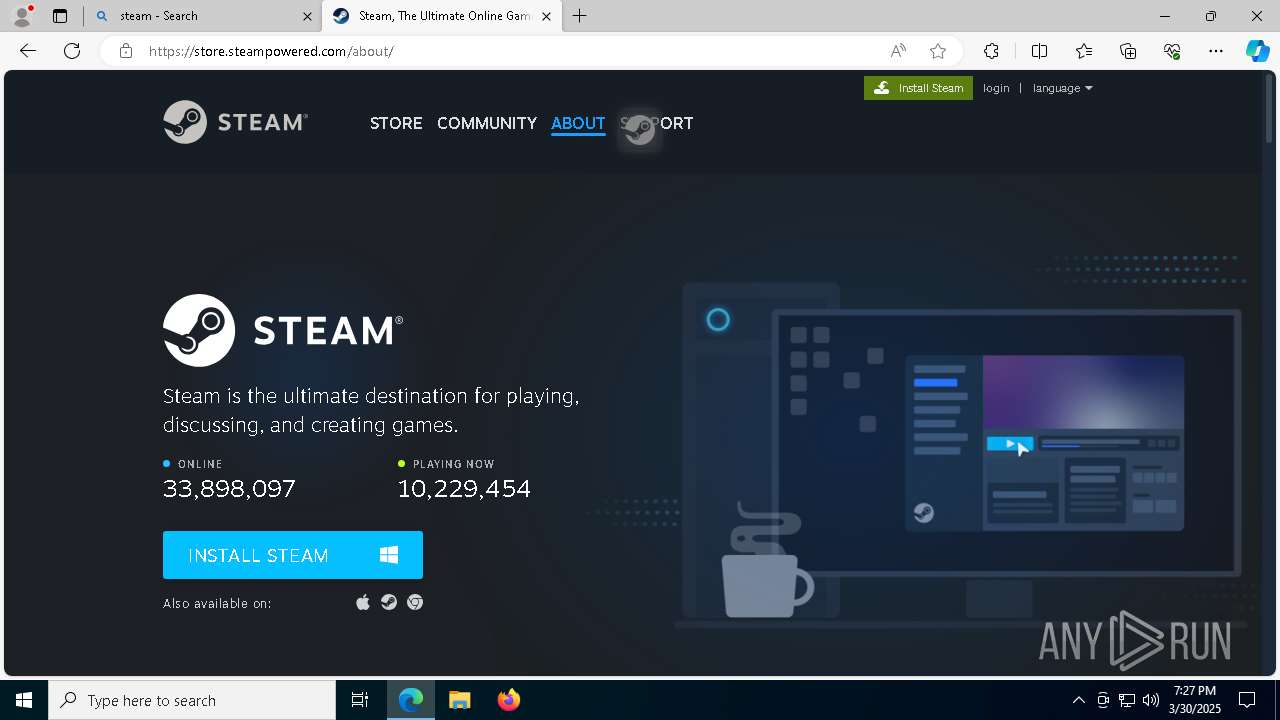This screenshot has height=720, width=1280.
Task: Open the SUPPORT menu item
Action: 656,123
